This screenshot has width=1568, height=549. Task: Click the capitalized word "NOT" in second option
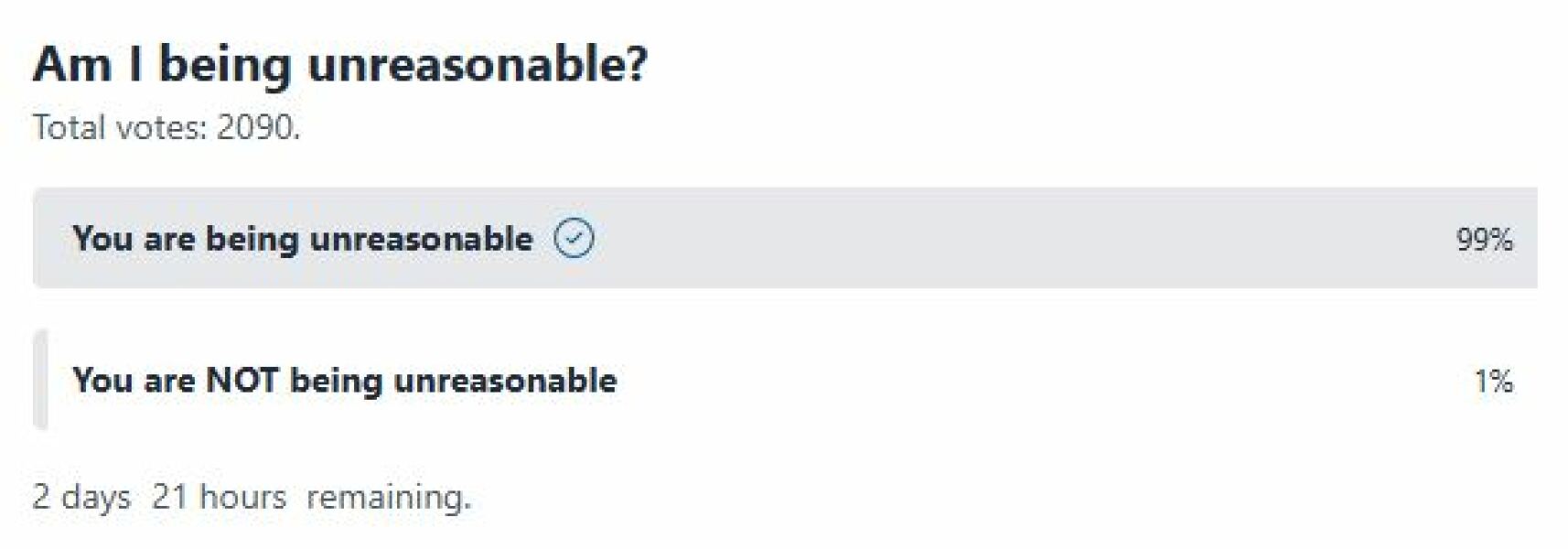point(242,381)
